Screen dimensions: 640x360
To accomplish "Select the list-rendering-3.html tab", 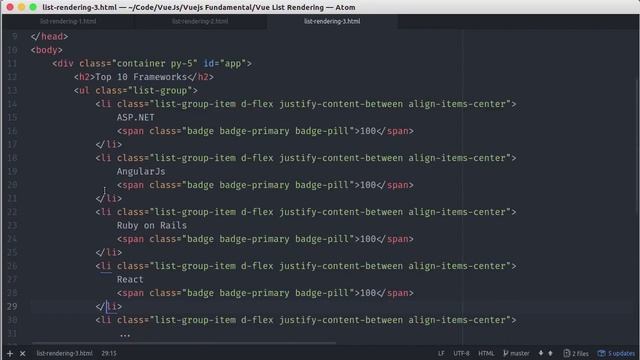I will tap(332, 21).
